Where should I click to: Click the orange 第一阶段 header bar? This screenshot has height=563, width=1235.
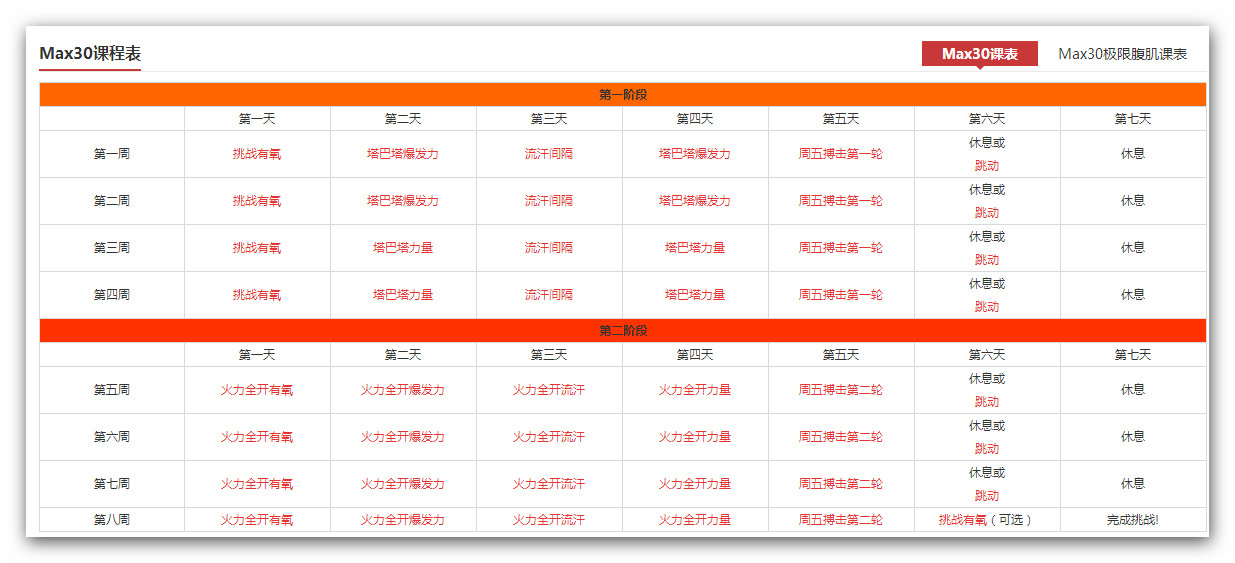pyautogui.click(x=623, y=95)
